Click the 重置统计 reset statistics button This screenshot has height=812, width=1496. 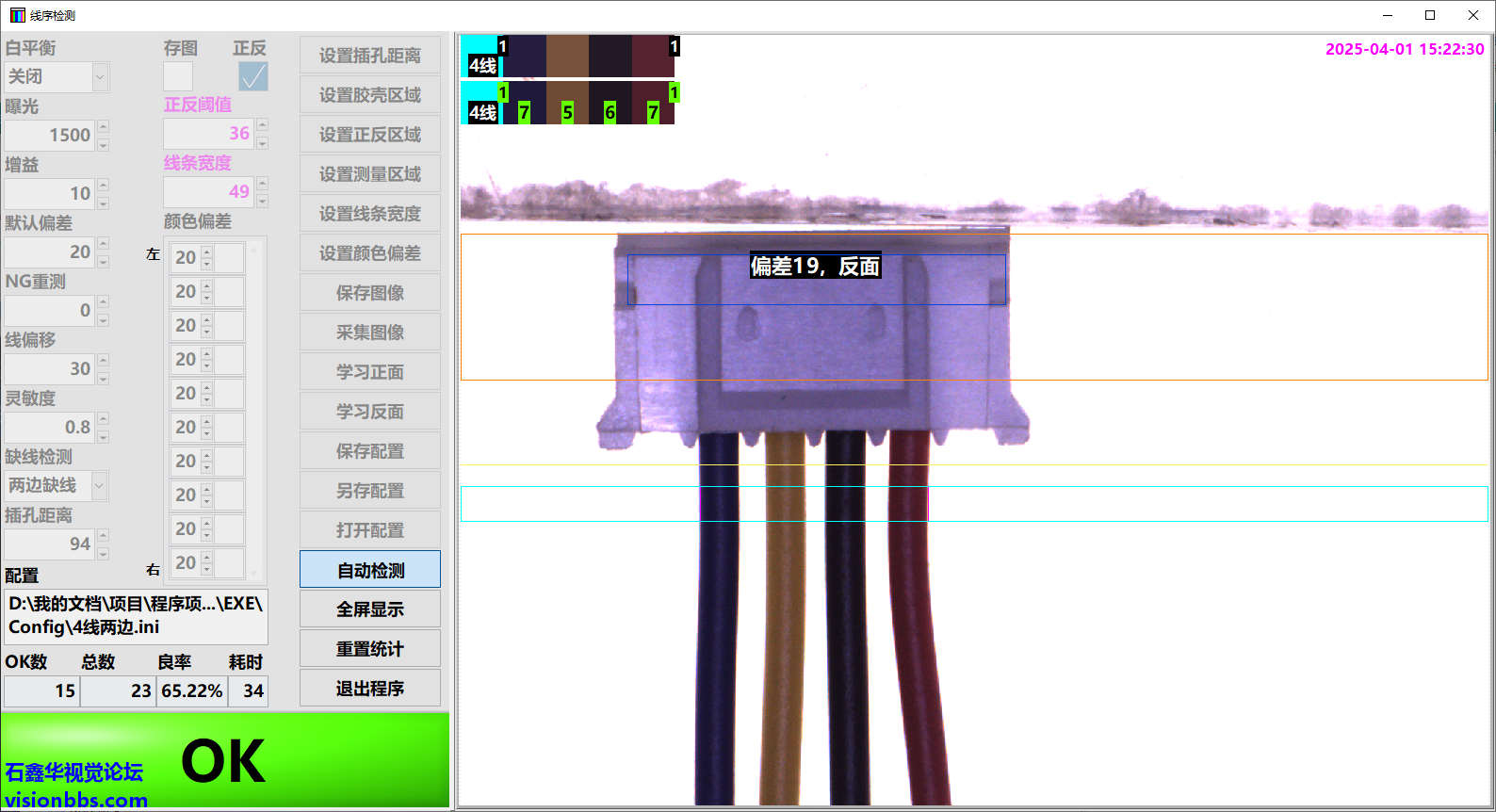(x=370, y=649)
